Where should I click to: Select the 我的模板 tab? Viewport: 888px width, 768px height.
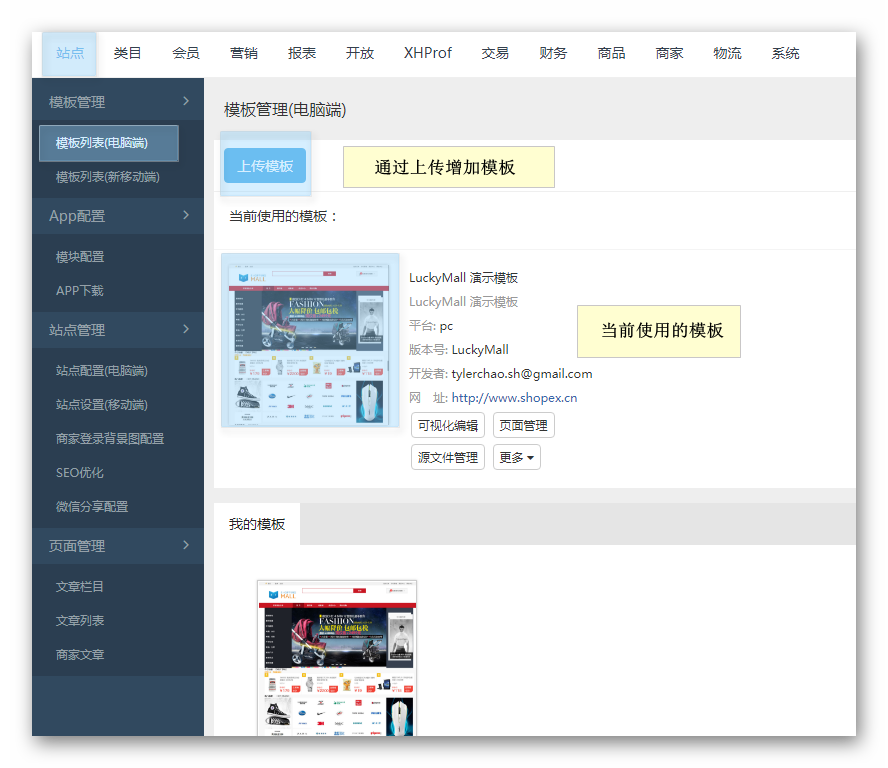pos(257,524)
